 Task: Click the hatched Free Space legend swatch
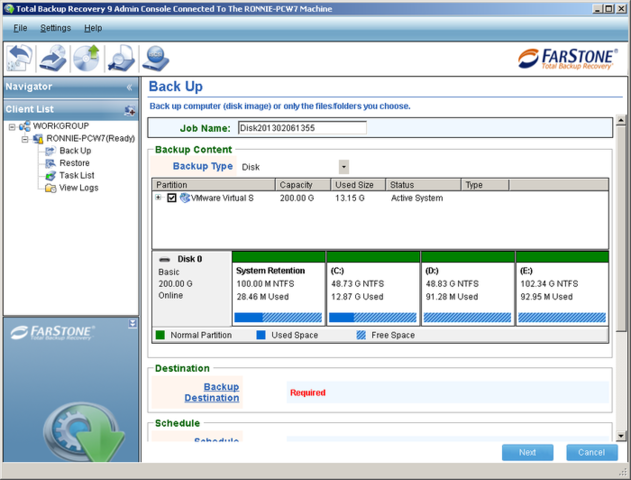361,335
